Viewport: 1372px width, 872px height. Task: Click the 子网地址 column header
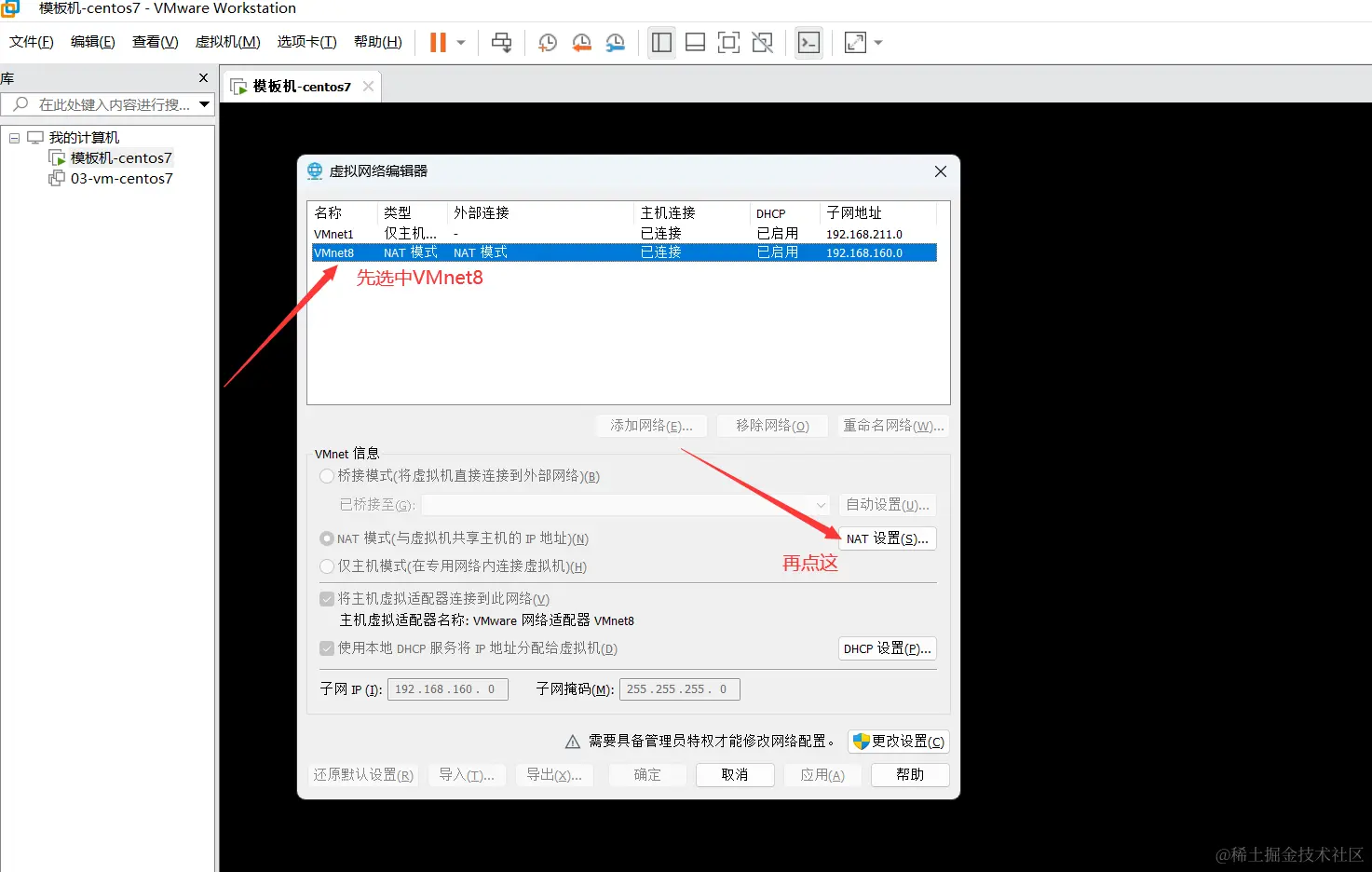coord(854,213)
